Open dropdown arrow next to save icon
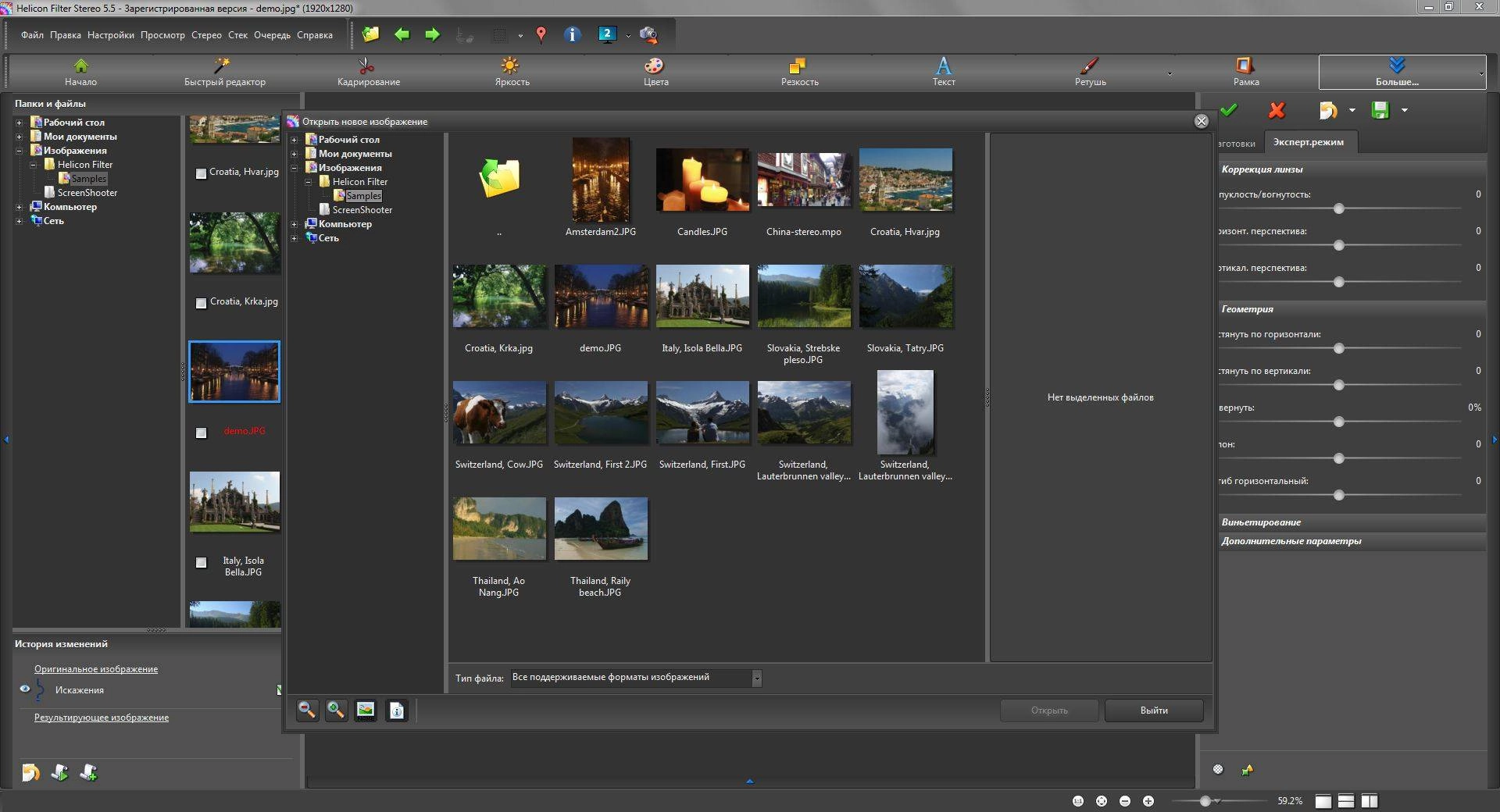The image size is (1500, 812). coord(1404,110)
